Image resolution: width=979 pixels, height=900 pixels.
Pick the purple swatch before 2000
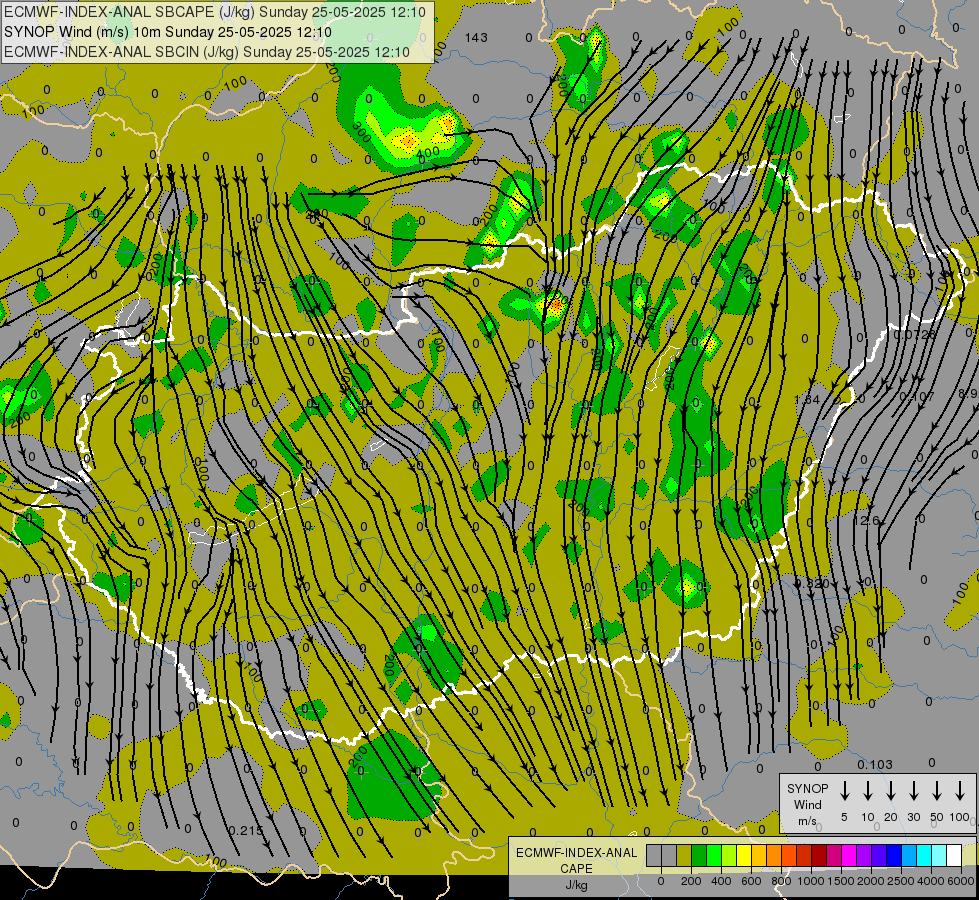(x=865, y=855)
